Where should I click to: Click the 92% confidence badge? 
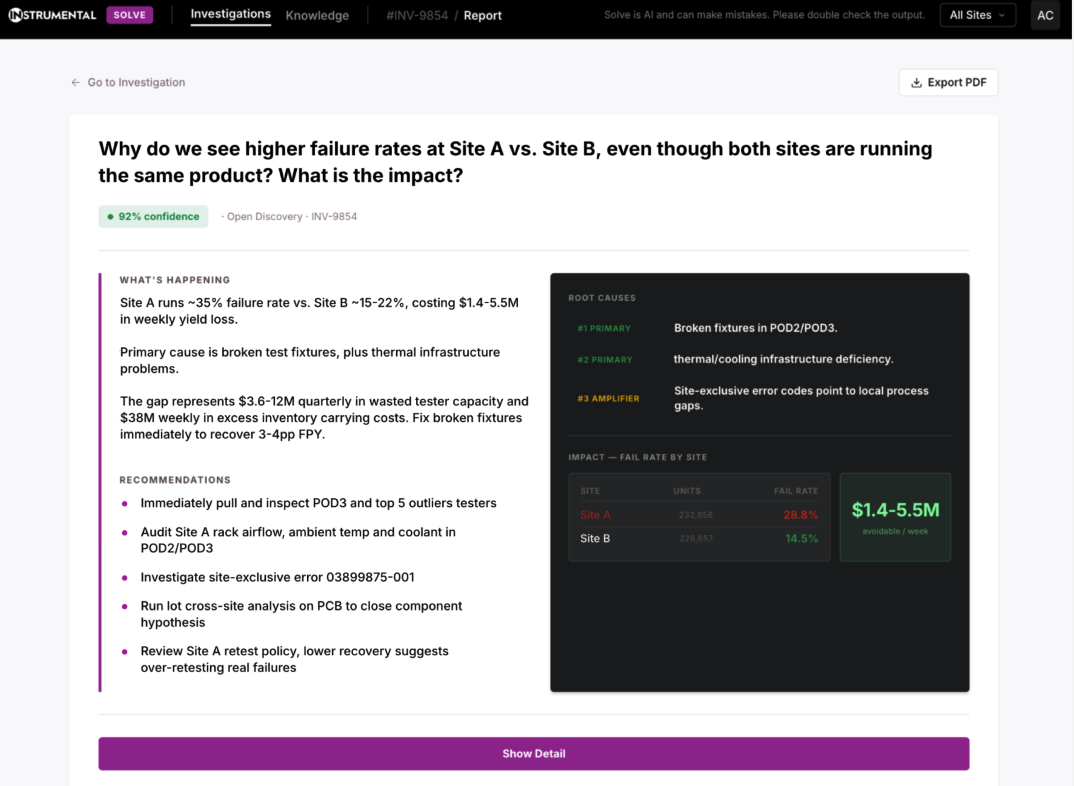pyautogui.click(x=153, y=216)
